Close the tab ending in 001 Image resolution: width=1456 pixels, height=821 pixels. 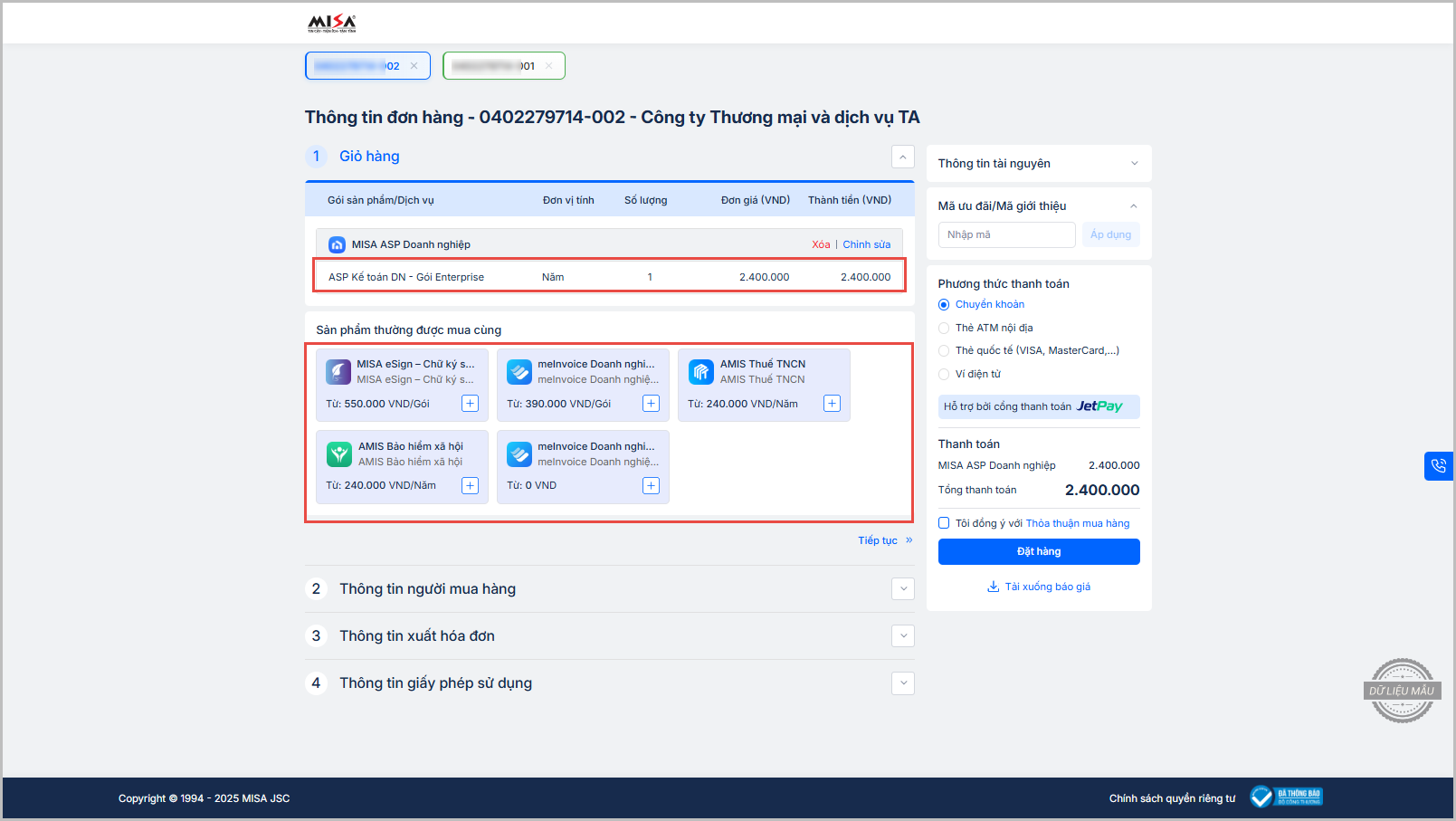(549, 66)
